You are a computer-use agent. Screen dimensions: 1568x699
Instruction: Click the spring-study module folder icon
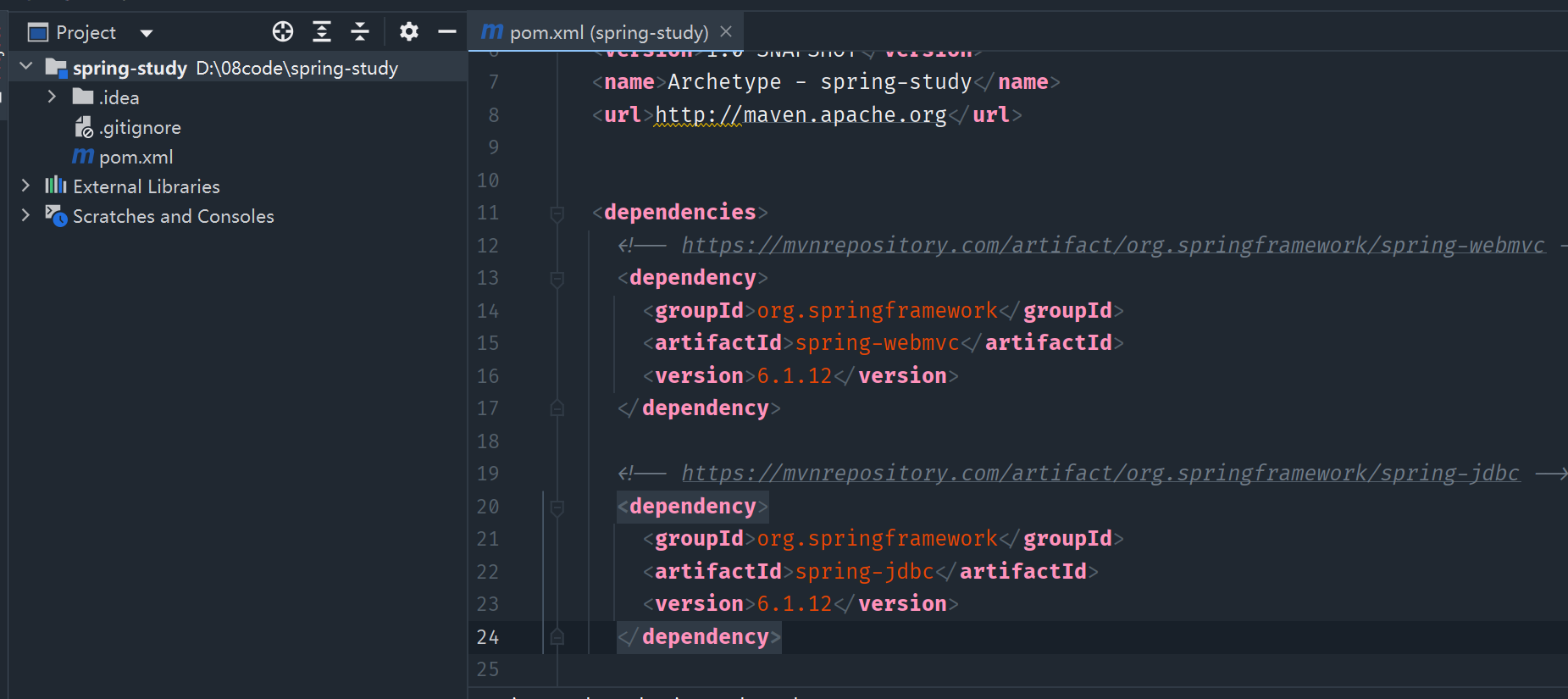point(56,67)
